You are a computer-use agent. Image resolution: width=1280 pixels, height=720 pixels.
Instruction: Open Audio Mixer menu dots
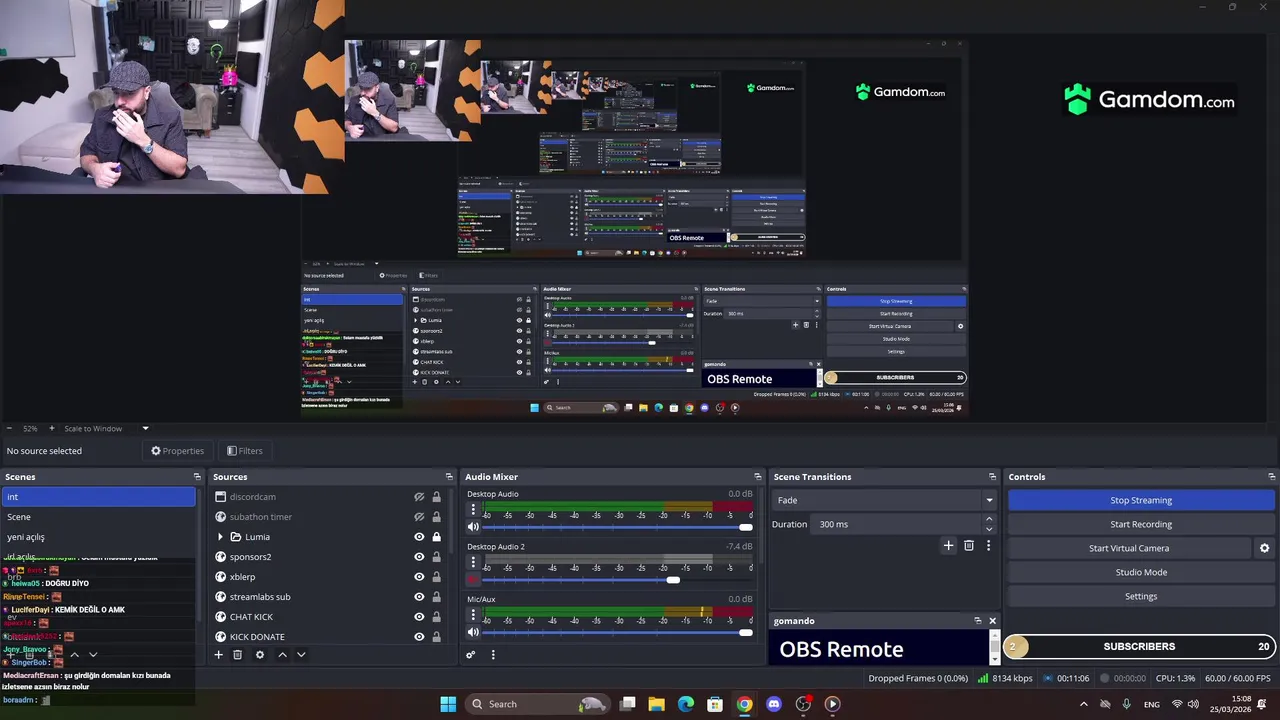point(493,655)
